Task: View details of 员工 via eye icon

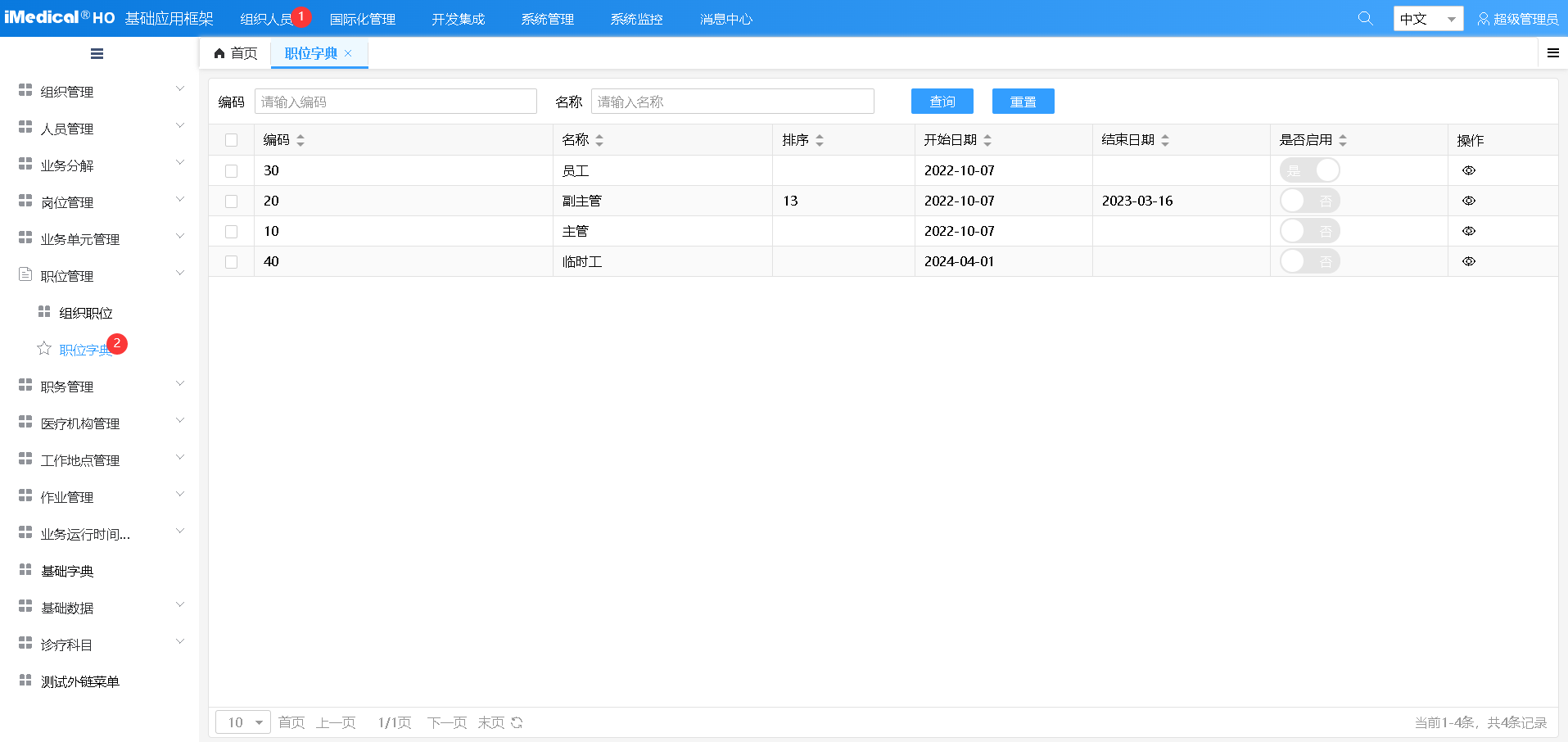Action: 1468,170
